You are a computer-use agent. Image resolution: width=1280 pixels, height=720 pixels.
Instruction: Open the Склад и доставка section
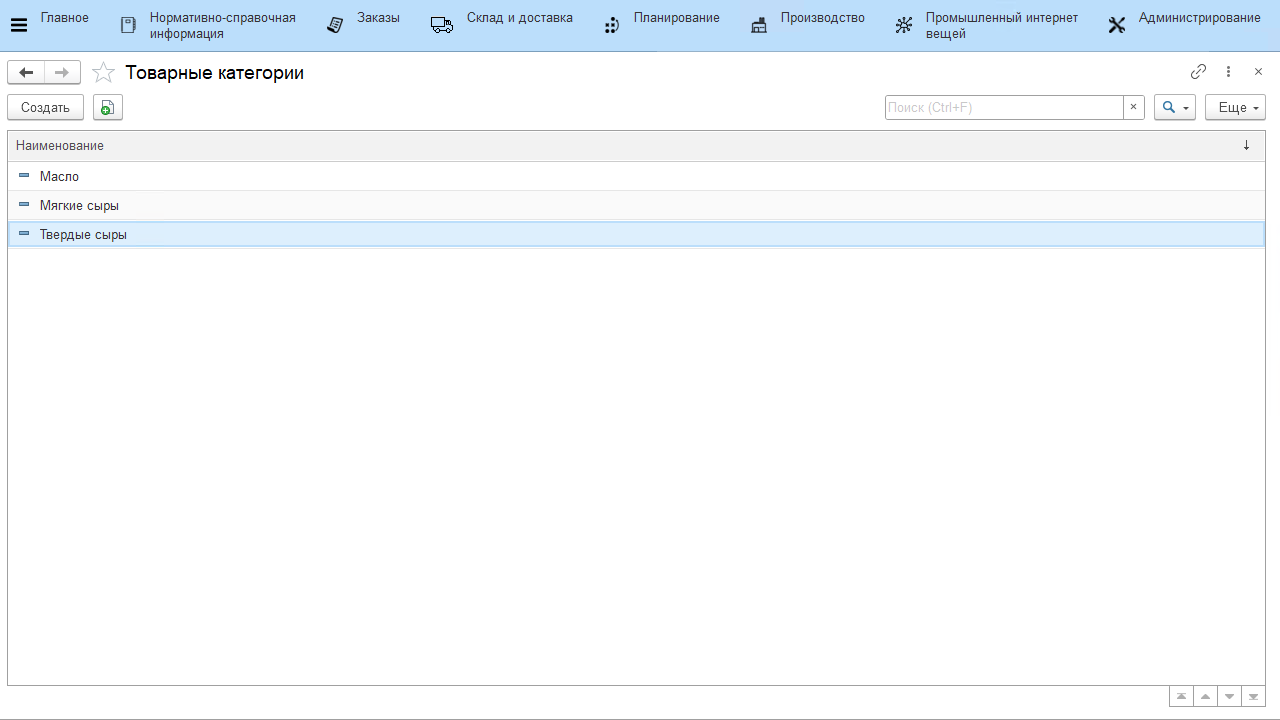pyautogui.click(x=502, y=25)
